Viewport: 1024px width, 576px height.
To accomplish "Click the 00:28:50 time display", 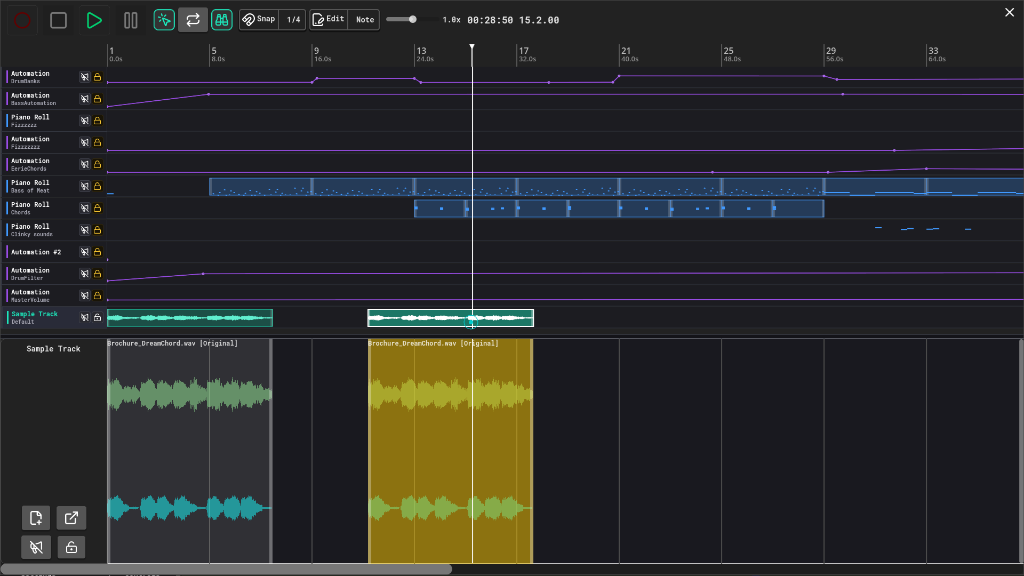I will click(490, 20).
